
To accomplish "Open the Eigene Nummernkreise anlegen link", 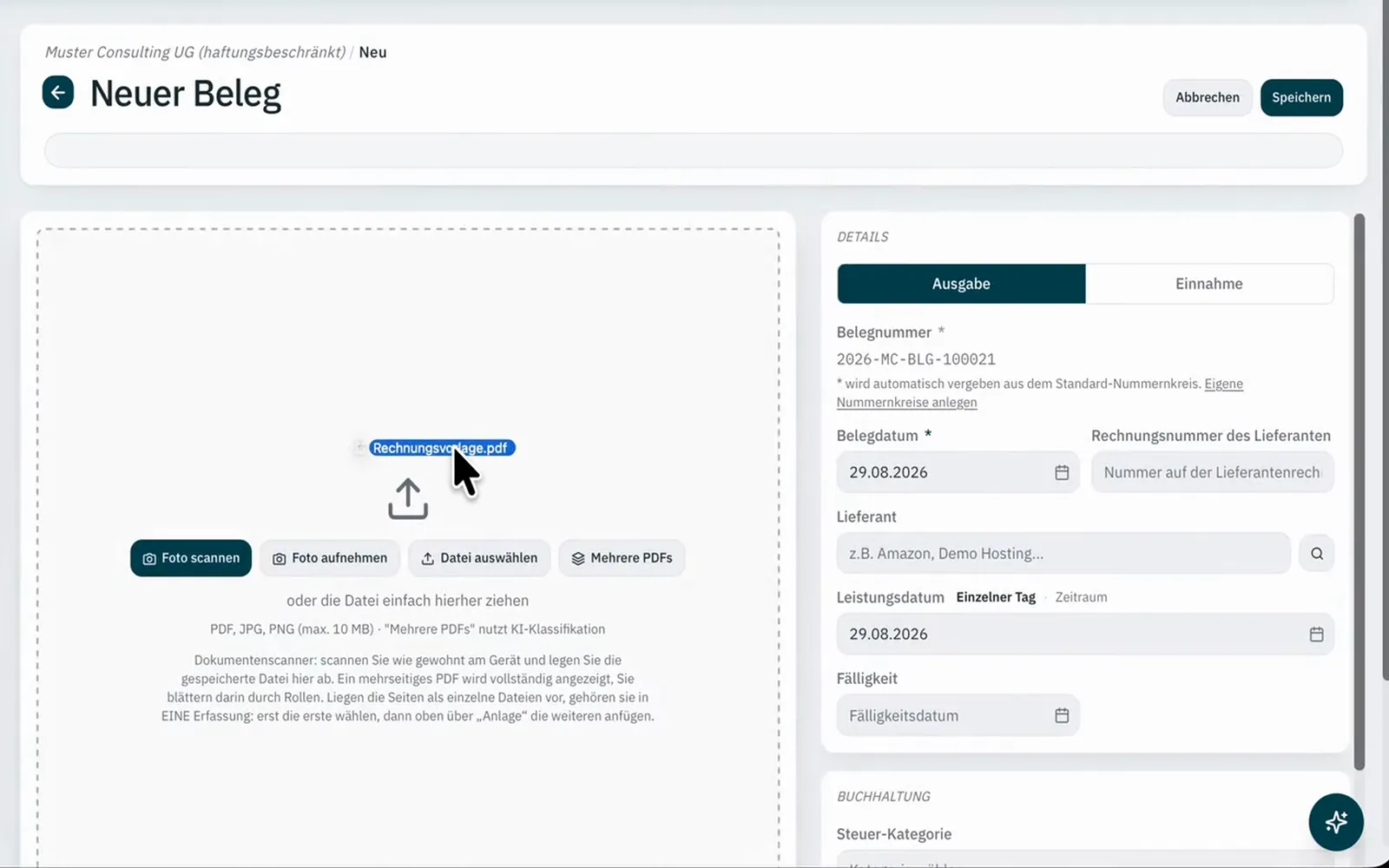I will click(1040, 393).
